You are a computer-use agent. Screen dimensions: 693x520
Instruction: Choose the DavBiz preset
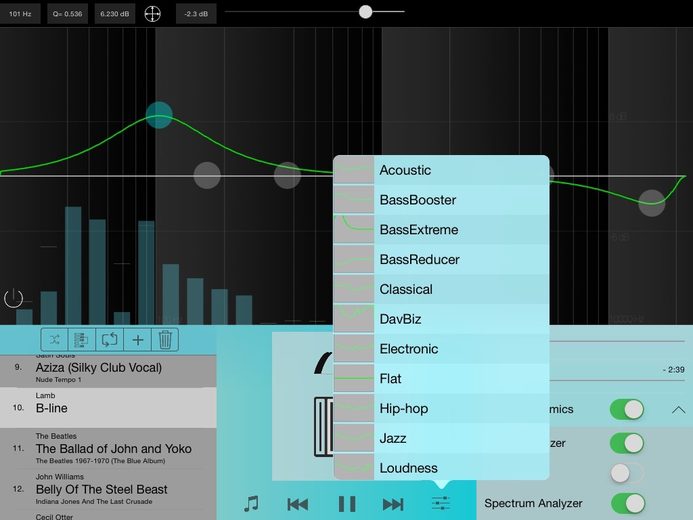pyautogui.click(x=441, y=319)
